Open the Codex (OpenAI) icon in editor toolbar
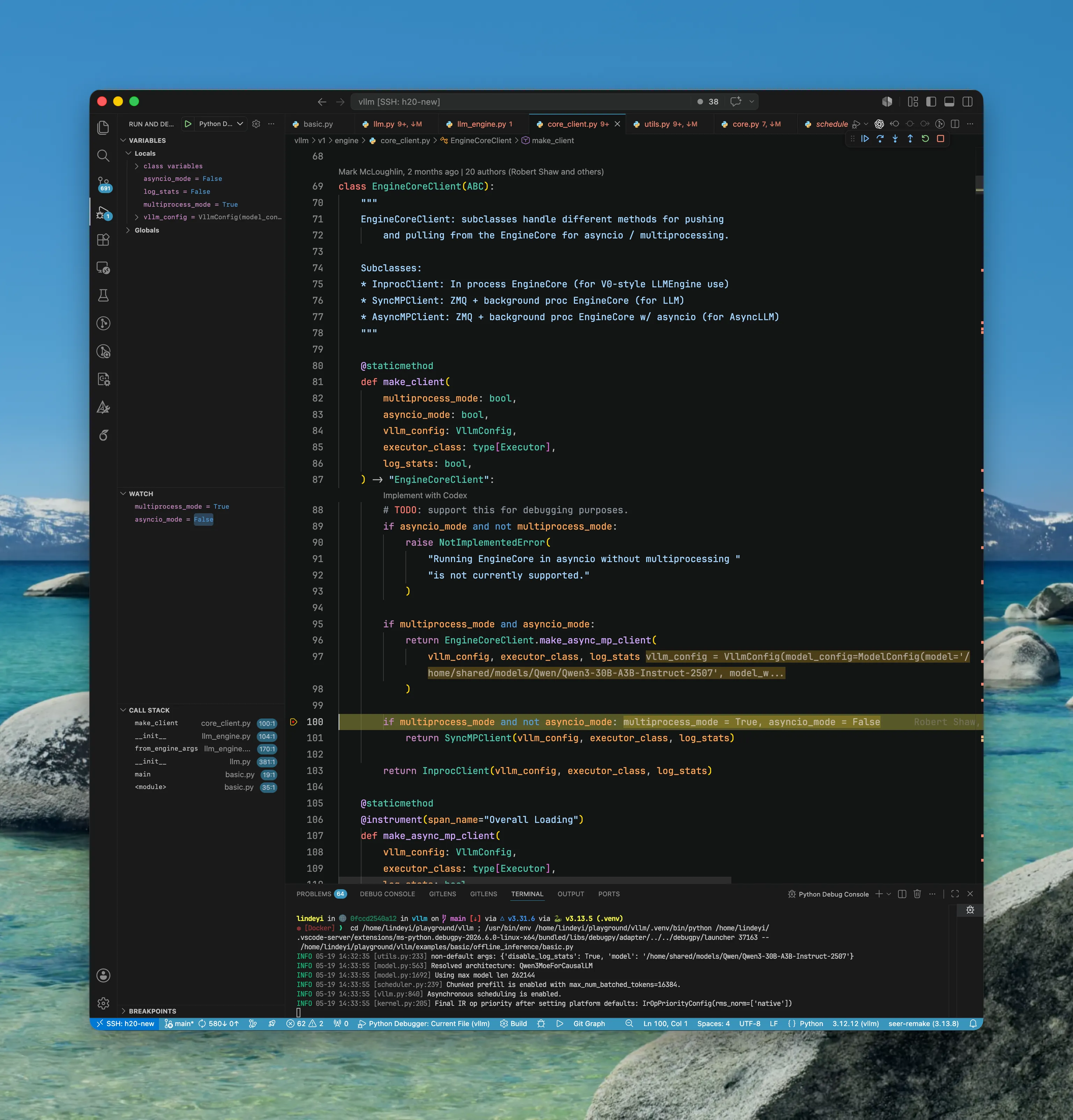Screen dimensions: 1073x1120 (879, 124)
